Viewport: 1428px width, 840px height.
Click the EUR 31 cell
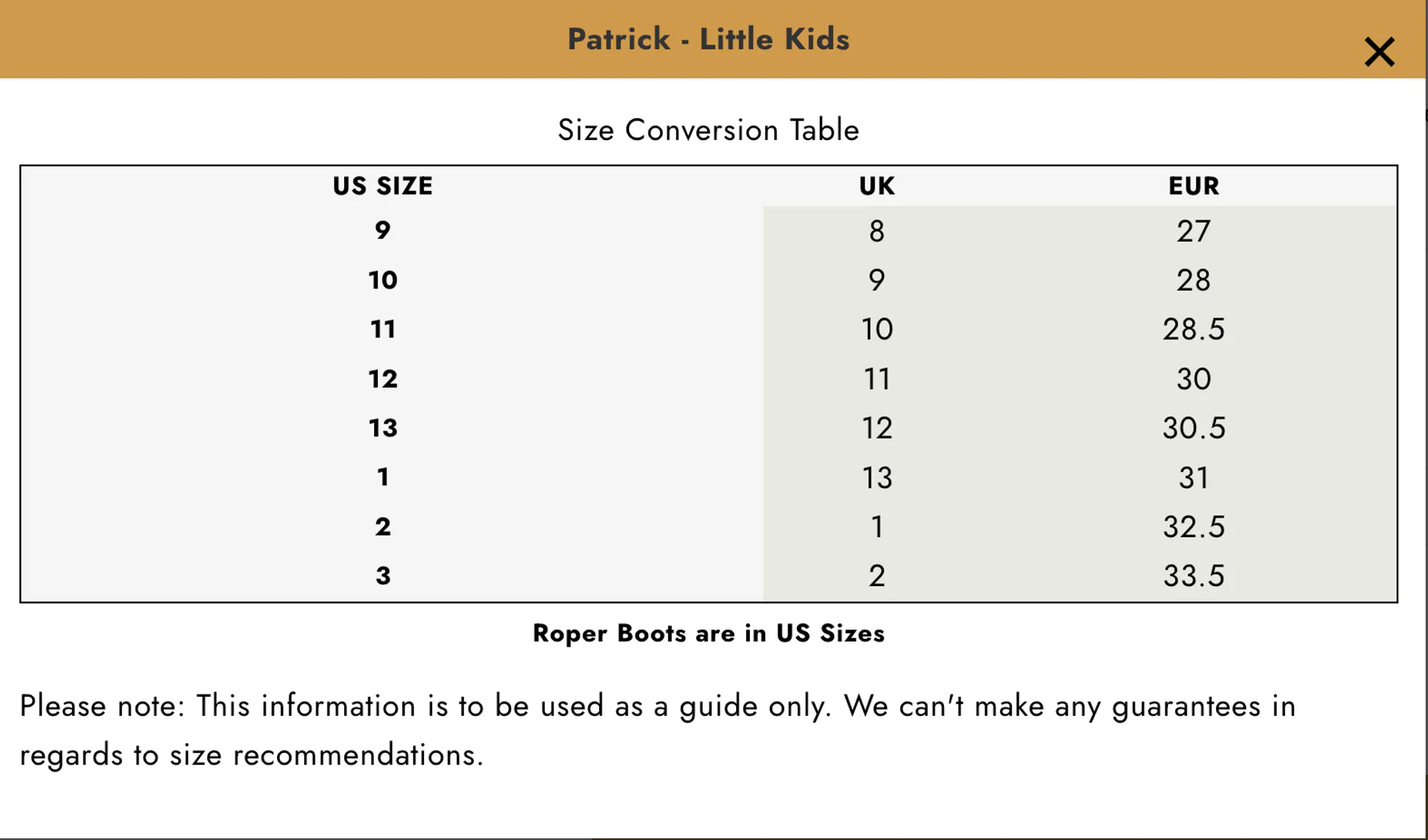1194,477
